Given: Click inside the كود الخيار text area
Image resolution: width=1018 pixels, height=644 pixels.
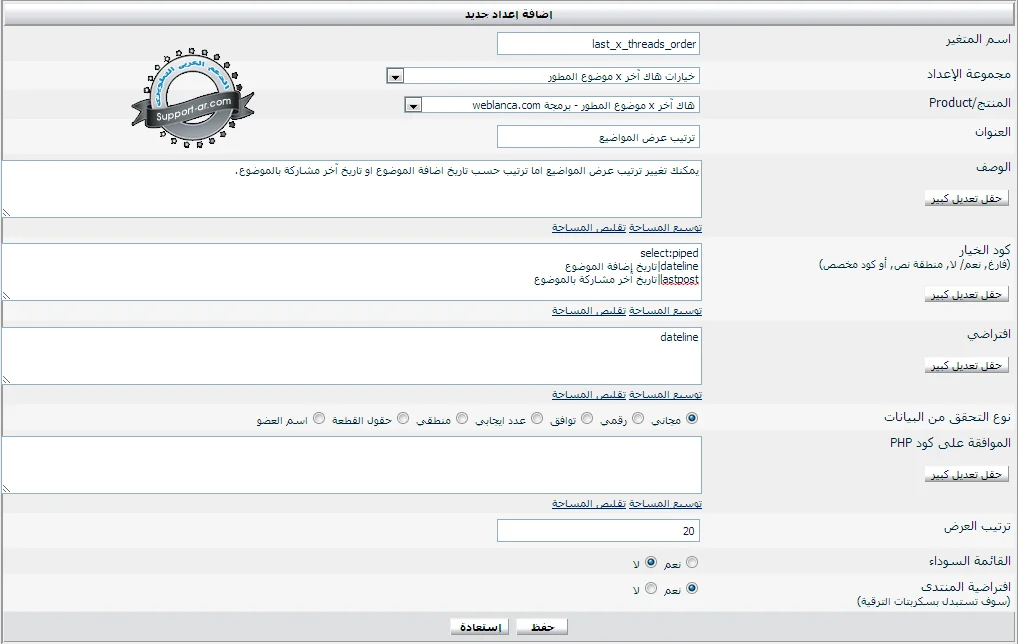Looking at the screenshot, I should click(x=400, y=271).
